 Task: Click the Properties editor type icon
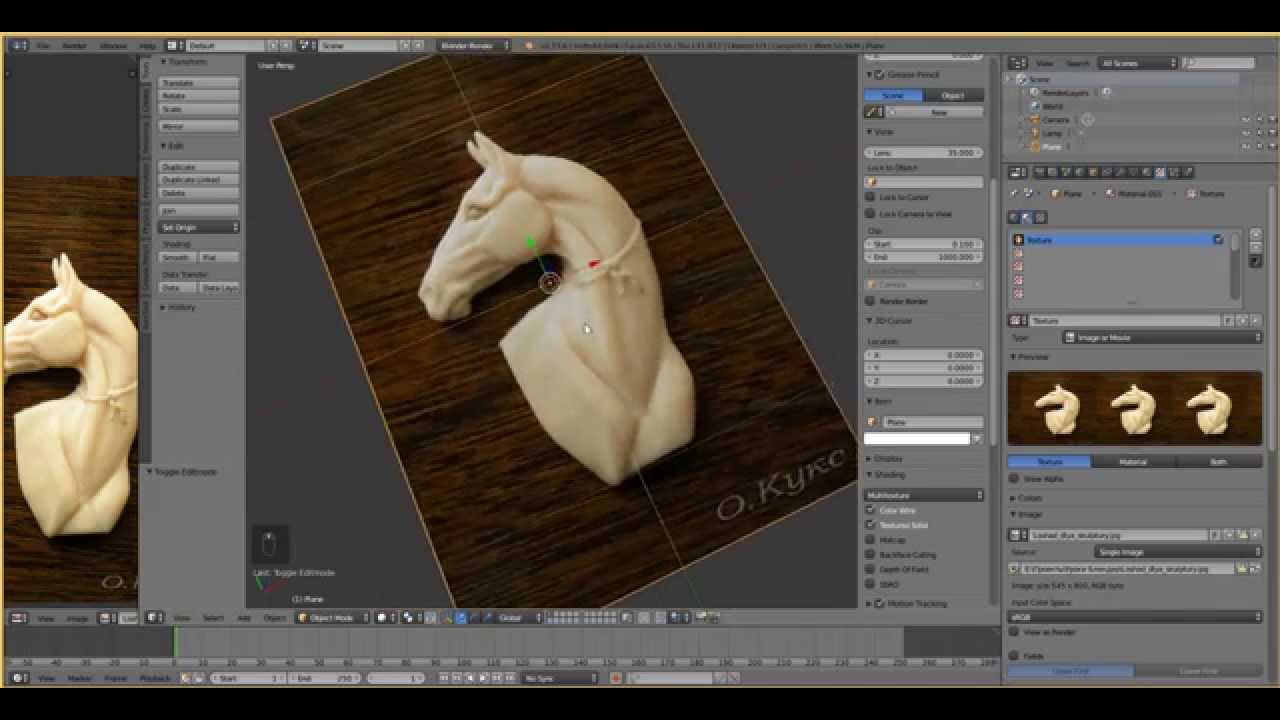(x=1017, y=173)
